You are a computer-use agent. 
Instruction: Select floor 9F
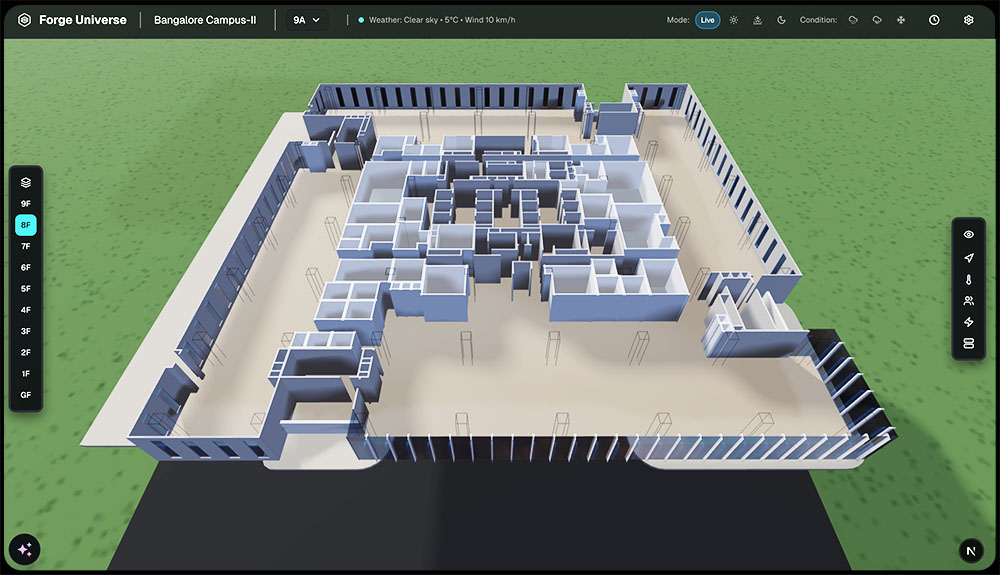[x=26, y=204]
